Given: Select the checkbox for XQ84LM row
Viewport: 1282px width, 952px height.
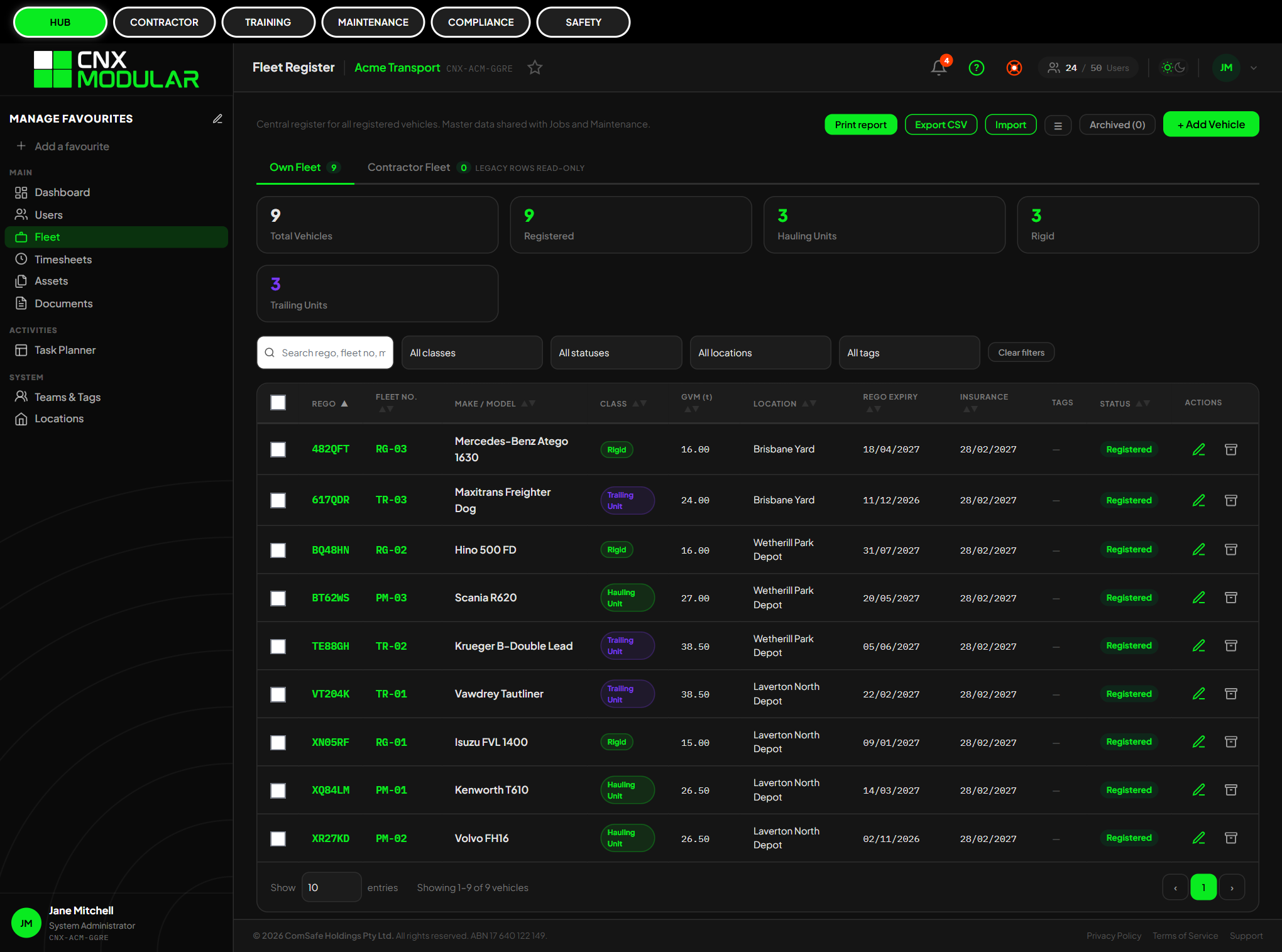Looking at the screenshot, I should [x=278, y=791].
